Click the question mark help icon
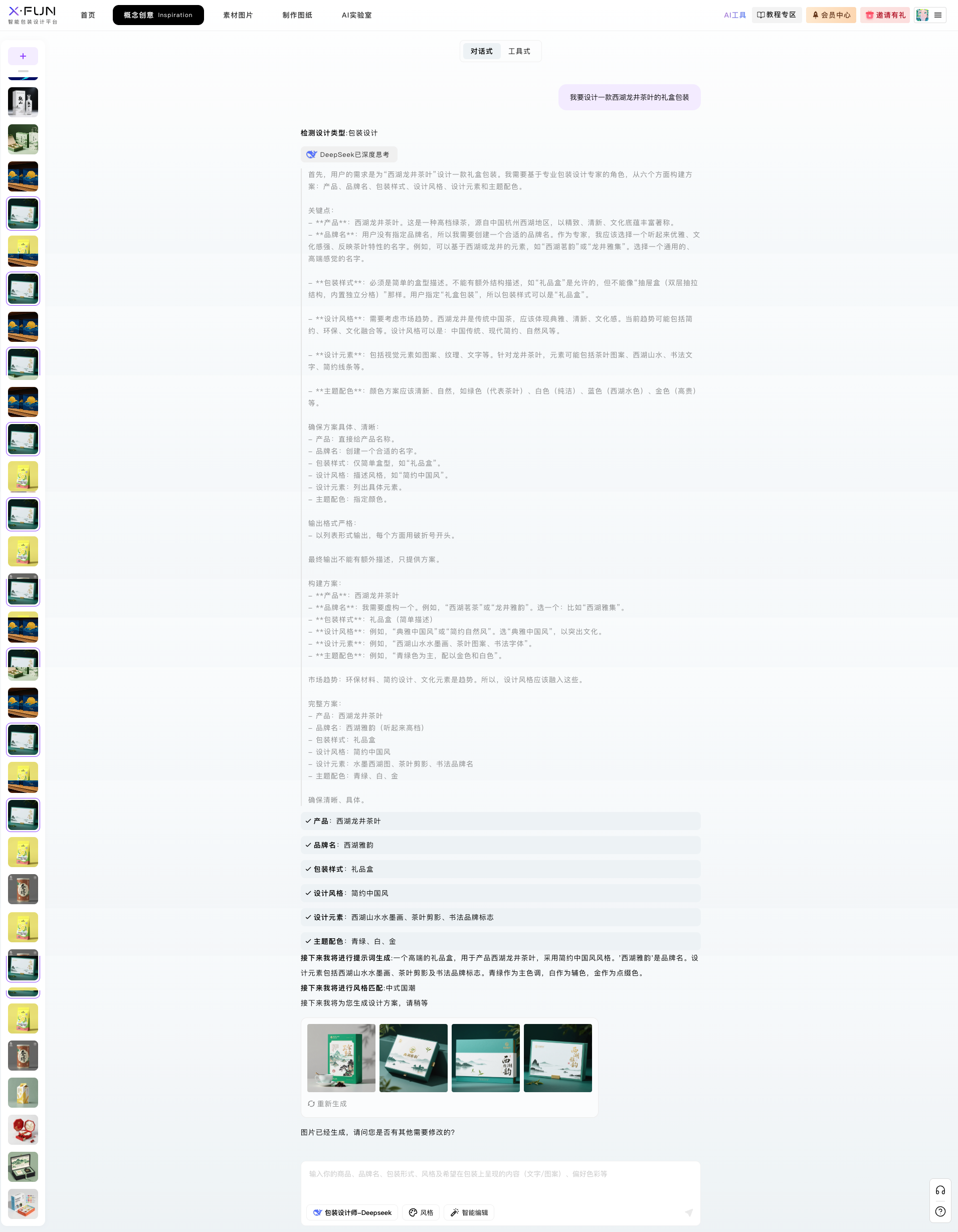The height and width of the screenshot is (1232, 958). click(940, 1211)
